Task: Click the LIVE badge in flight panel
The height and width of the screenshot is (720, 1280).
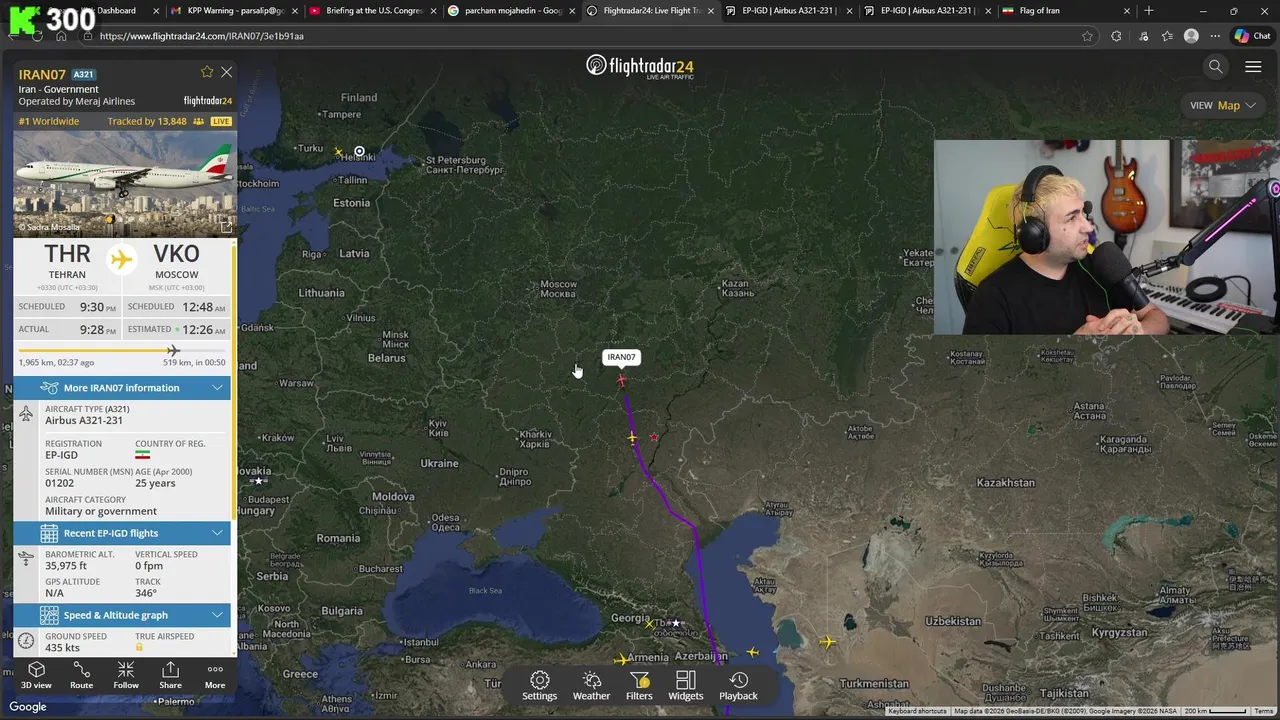Action: click(220, 121)
